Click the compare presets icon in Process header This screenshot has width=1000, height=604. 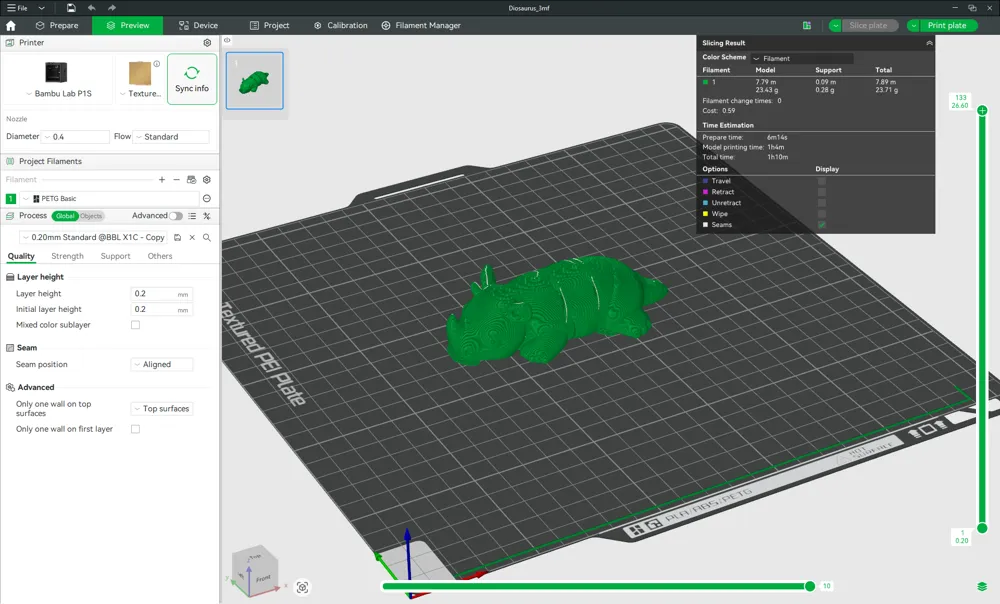[207, 216]
